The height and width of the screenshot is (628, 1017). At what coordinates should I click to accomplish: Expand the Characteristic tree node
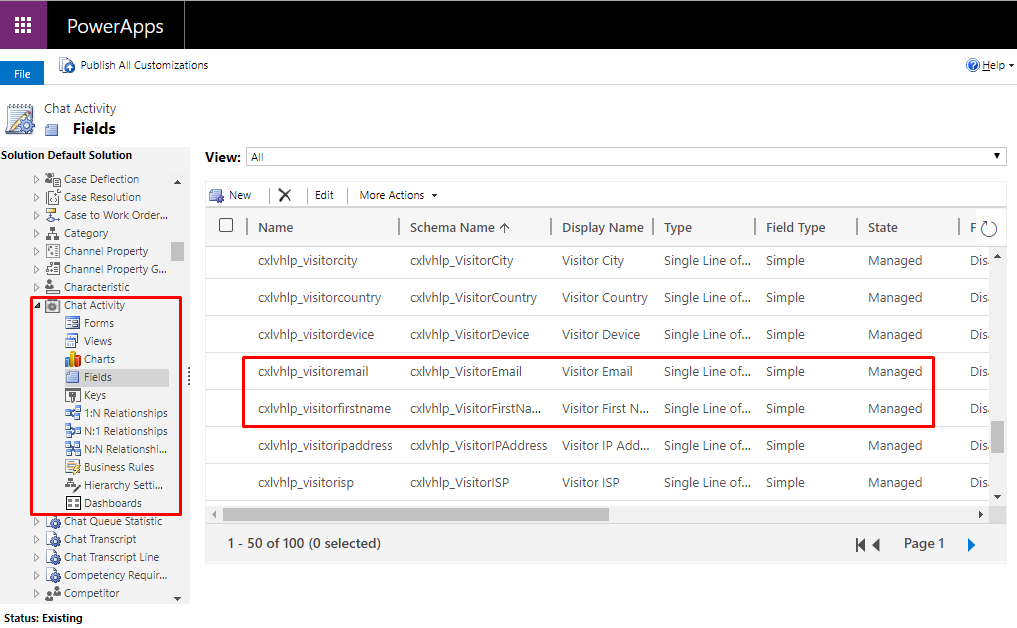(36, 287)
